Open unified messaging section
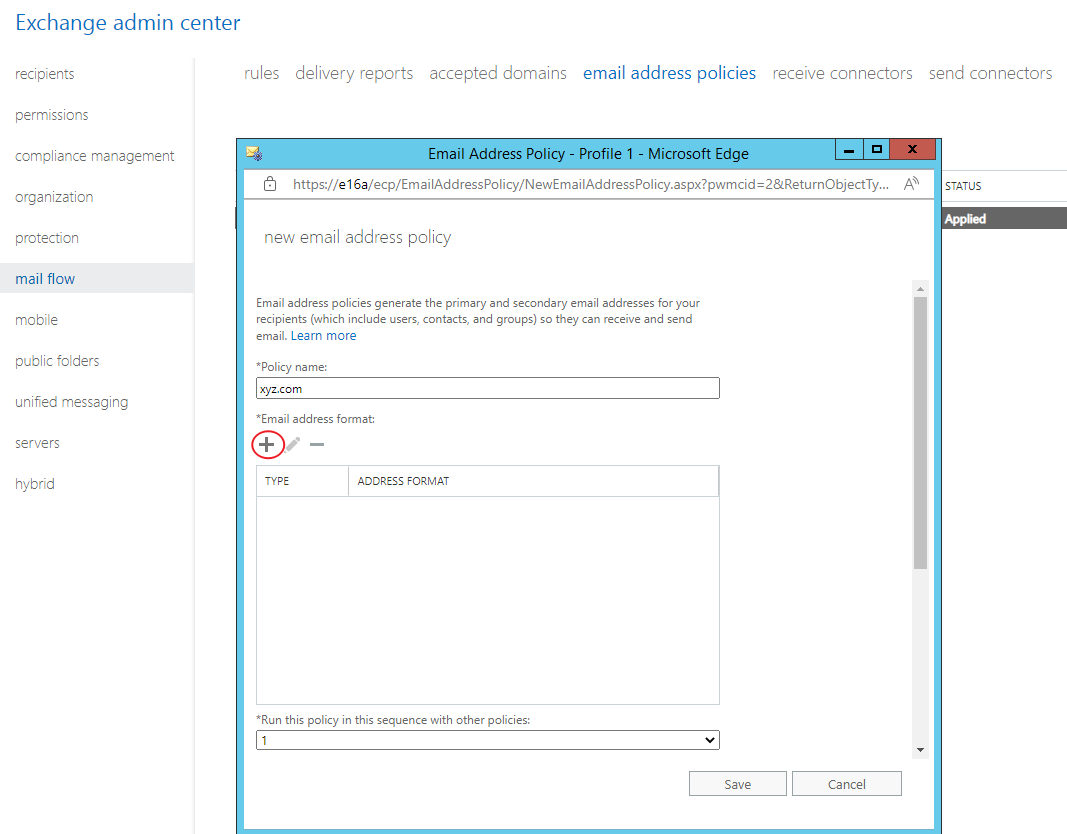Viewport: 1067px width, 834px height. [x=71, y=401]
